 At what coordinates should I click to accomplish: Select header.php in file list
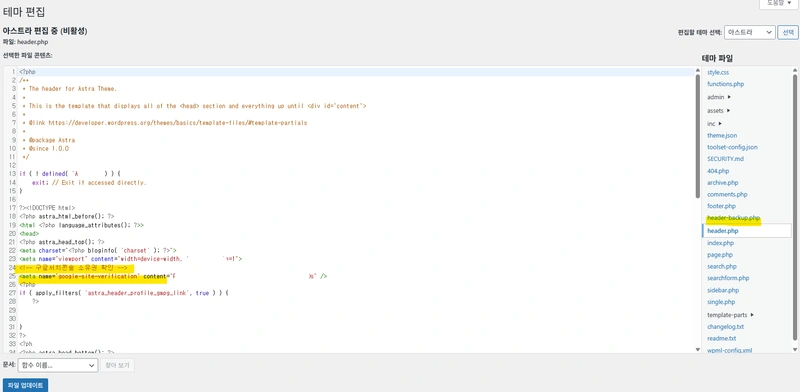pos(722,231)
